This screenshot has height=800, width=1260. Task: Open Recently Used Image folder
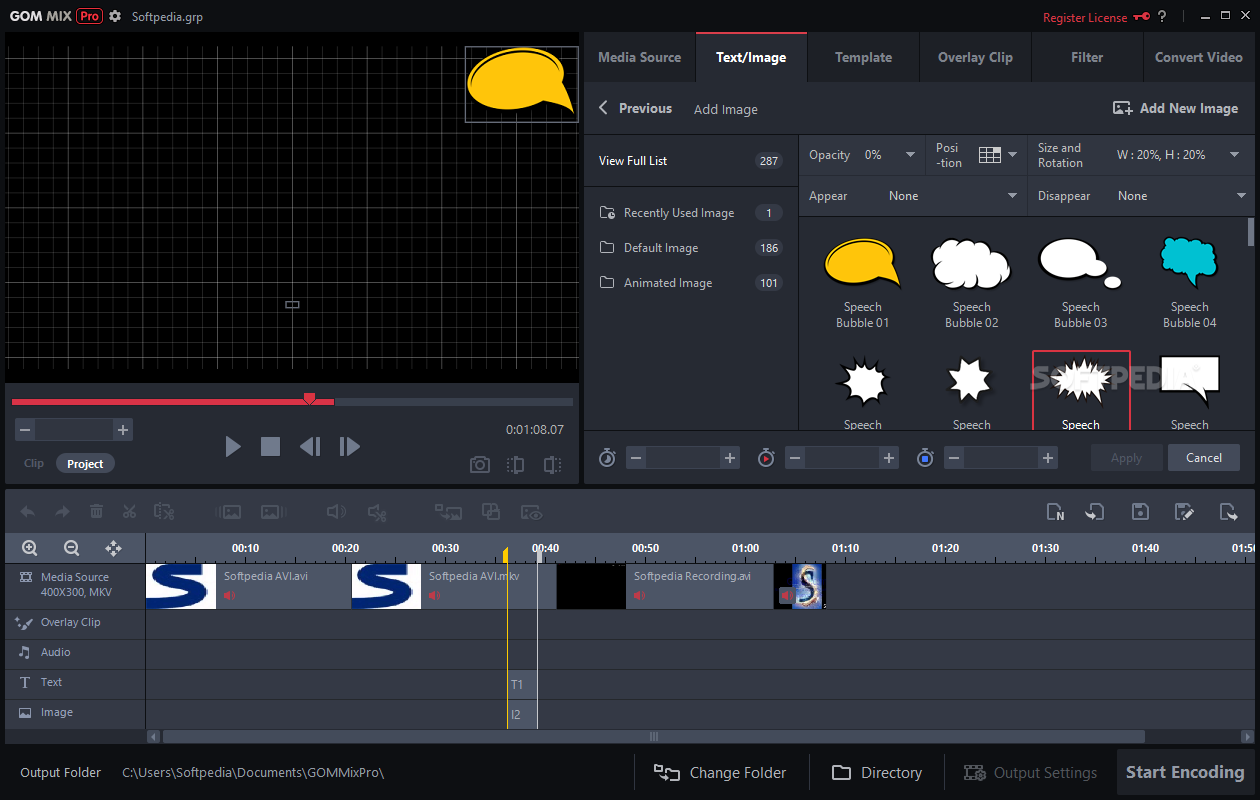coord(690,213)
